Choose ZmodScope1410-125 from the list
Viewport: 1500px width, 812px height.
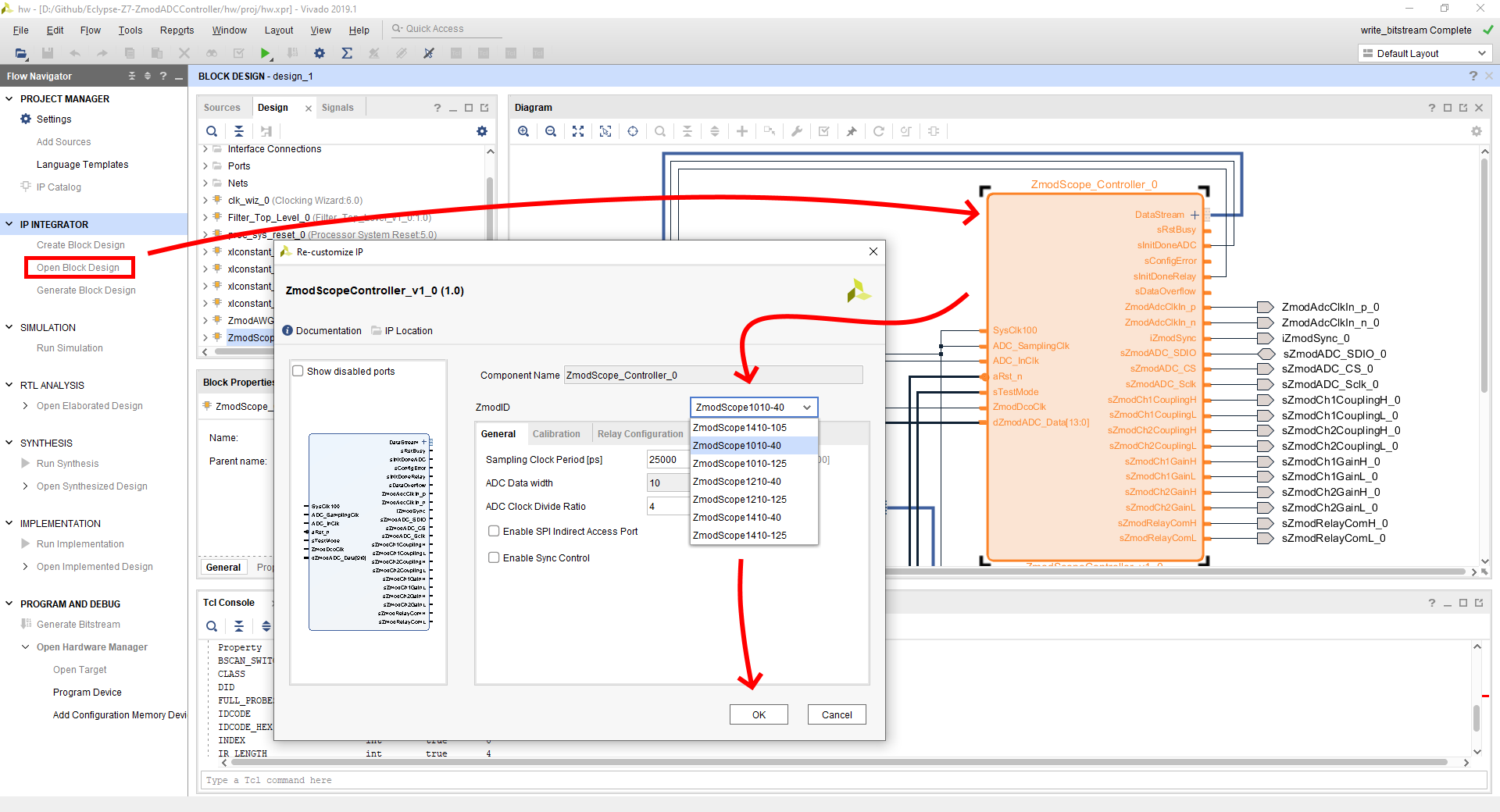click(x=754, y=536)
